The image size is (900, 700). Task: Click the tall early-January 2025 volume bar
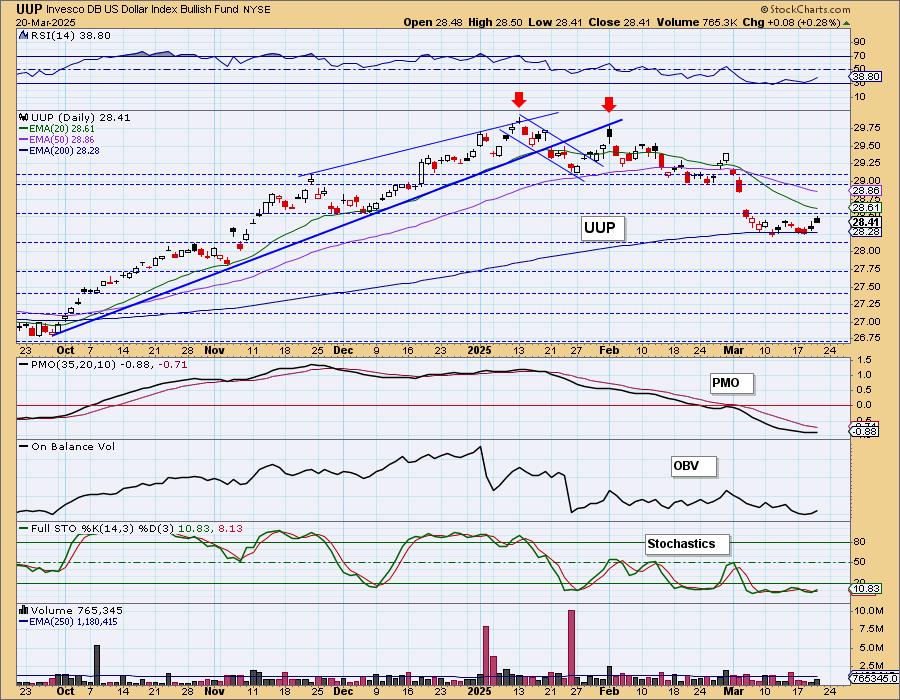point(486,655)
